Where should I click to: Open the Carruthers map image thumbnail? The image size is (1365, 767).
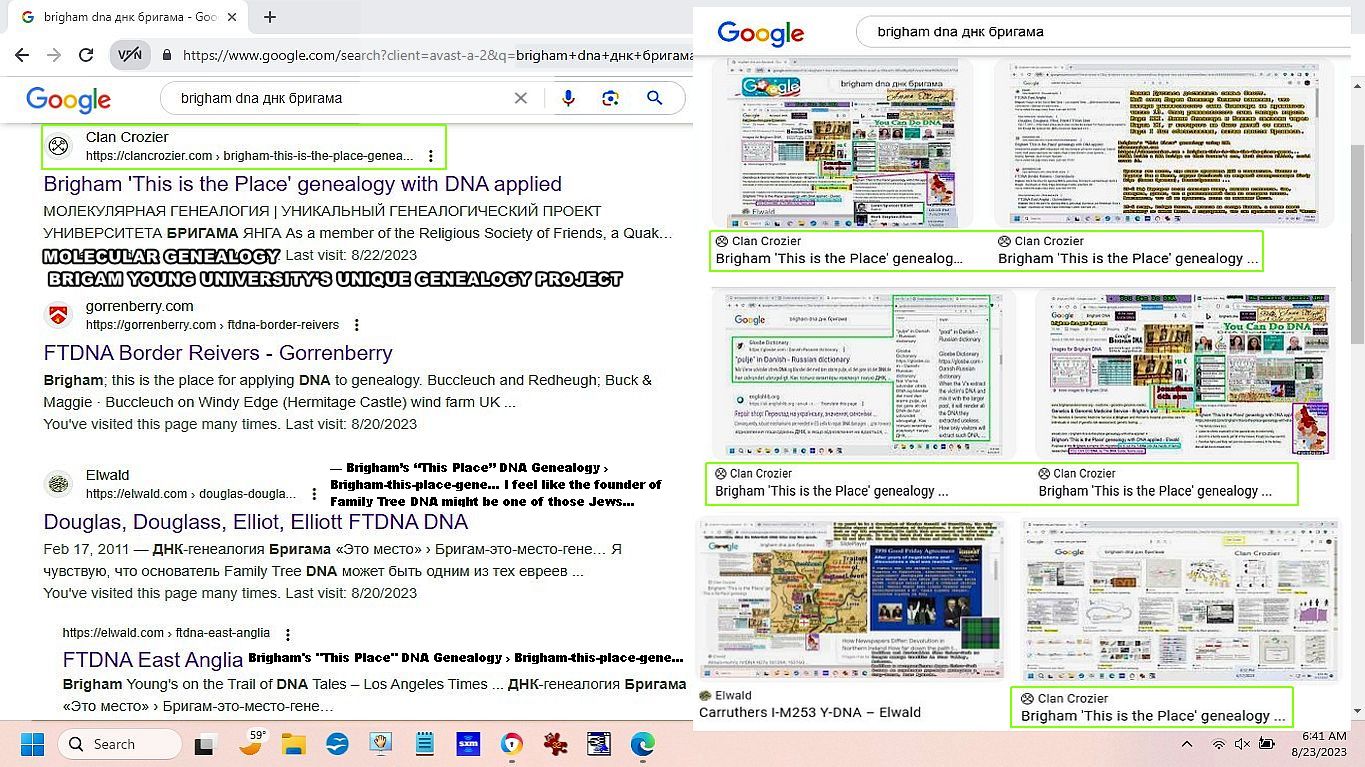point(851,601)
